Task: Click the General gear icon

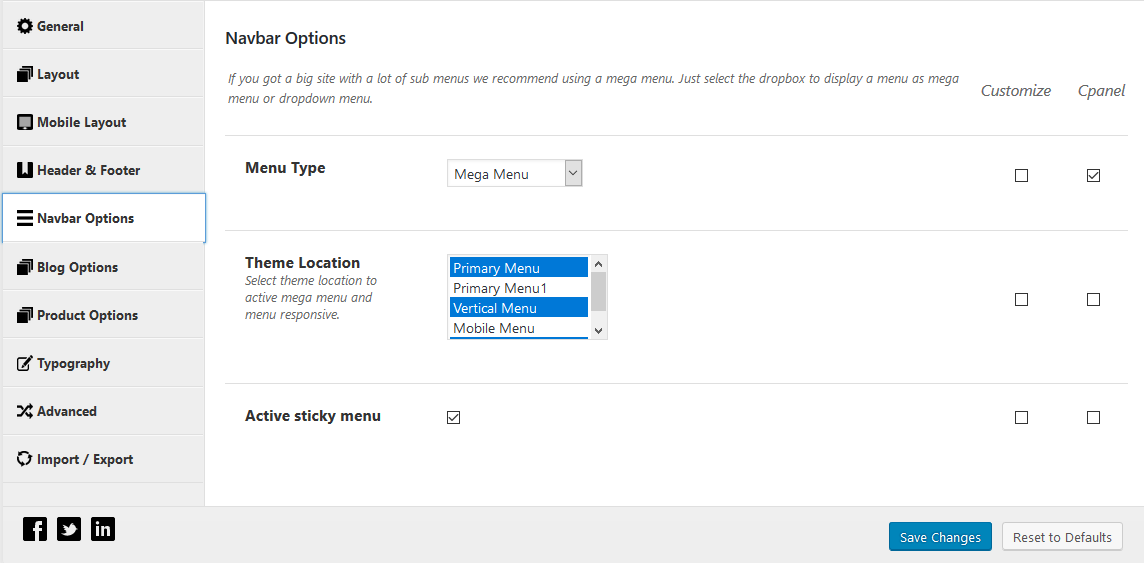Action: 25,26
